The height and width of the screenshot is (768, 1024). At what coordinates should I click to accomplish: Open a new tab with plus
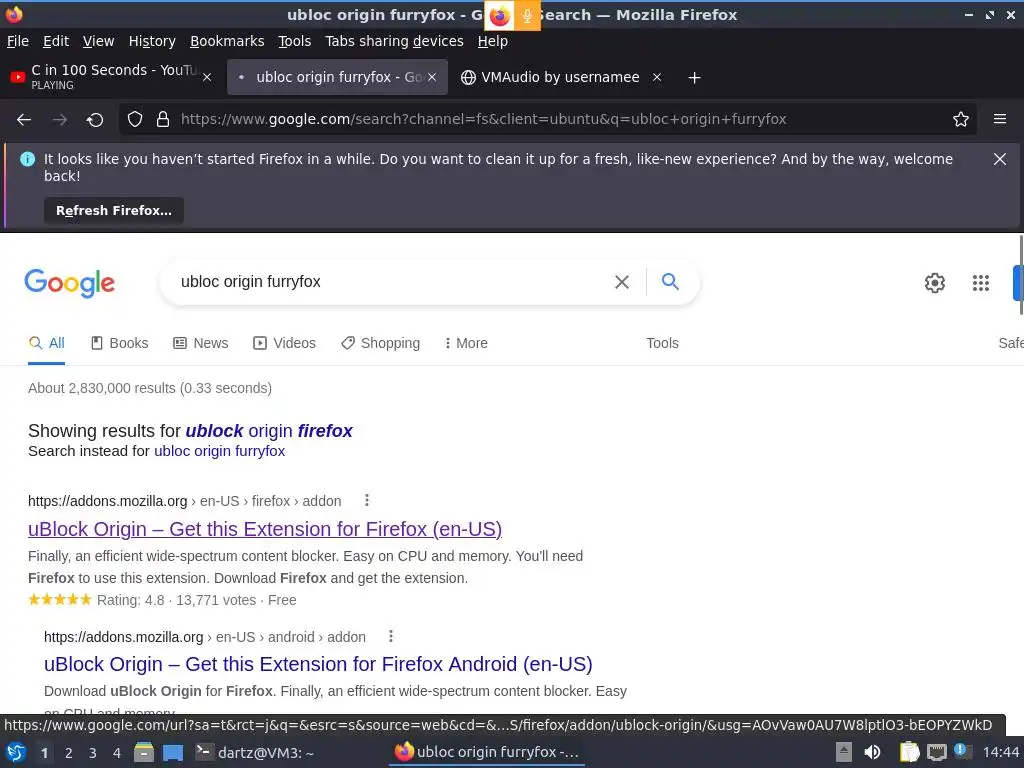pos(694,78)
